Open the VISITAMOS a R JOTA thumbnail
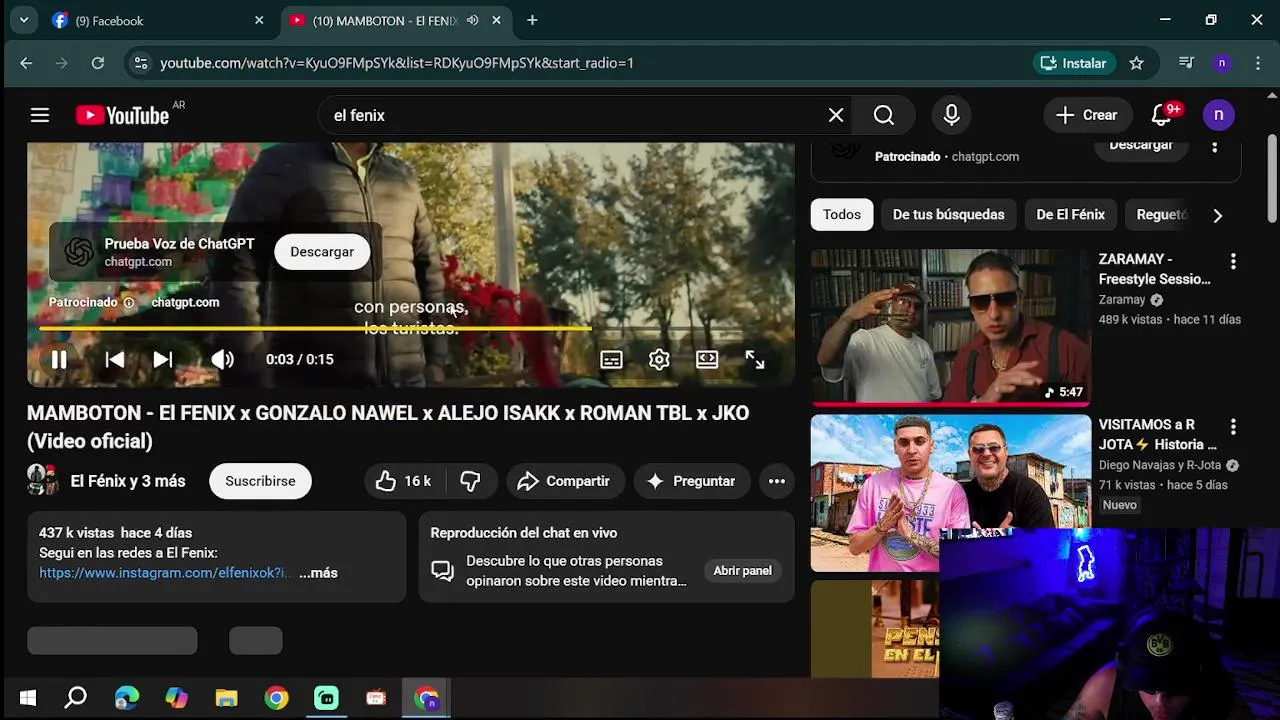Viewport: 1280px width, 720px height. (x=951, y=493)
